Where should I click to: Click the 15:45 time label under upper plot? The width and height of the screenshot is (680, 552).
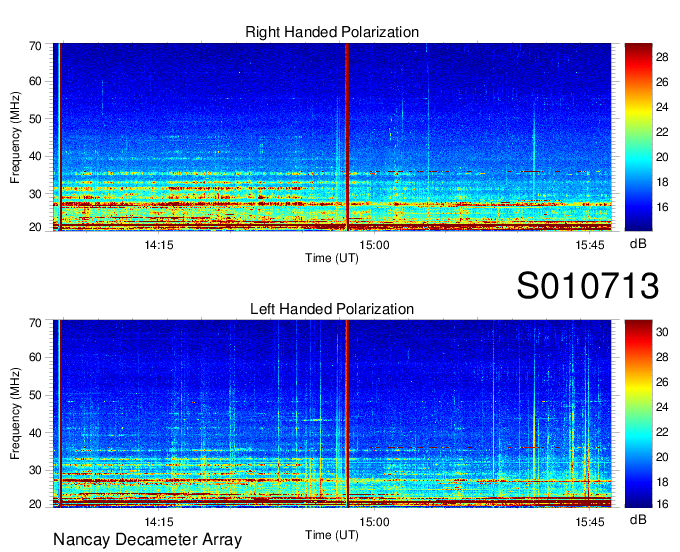(x=590, y=245)
